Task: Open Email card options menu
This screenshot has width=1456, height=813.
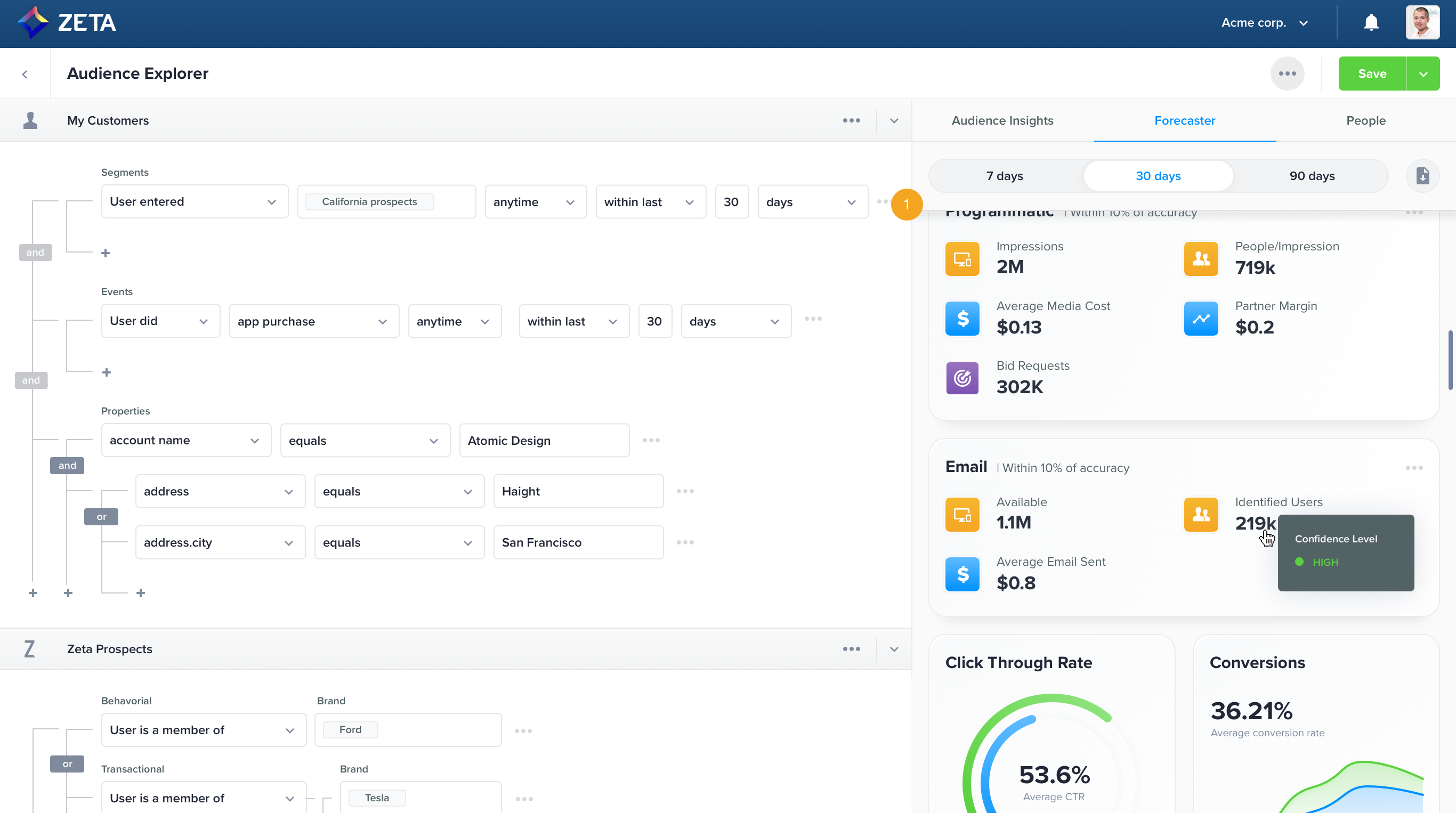Action: point(1414,468)
